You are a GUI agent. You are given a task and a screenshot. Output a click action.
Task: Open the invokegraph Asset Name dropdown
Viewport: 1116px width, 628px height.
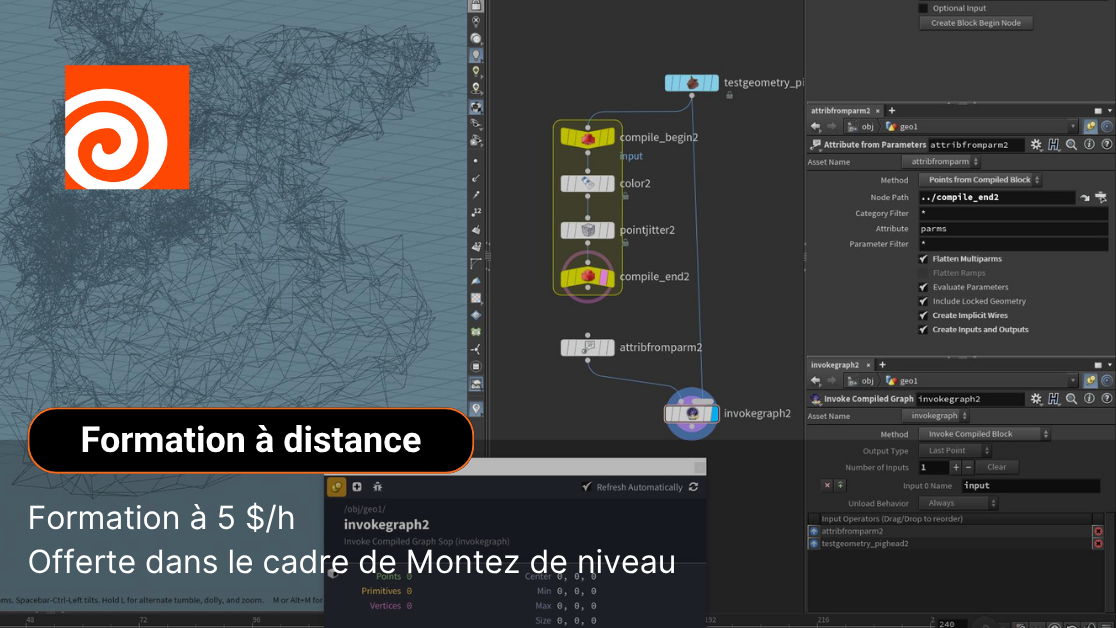[935, 416]
